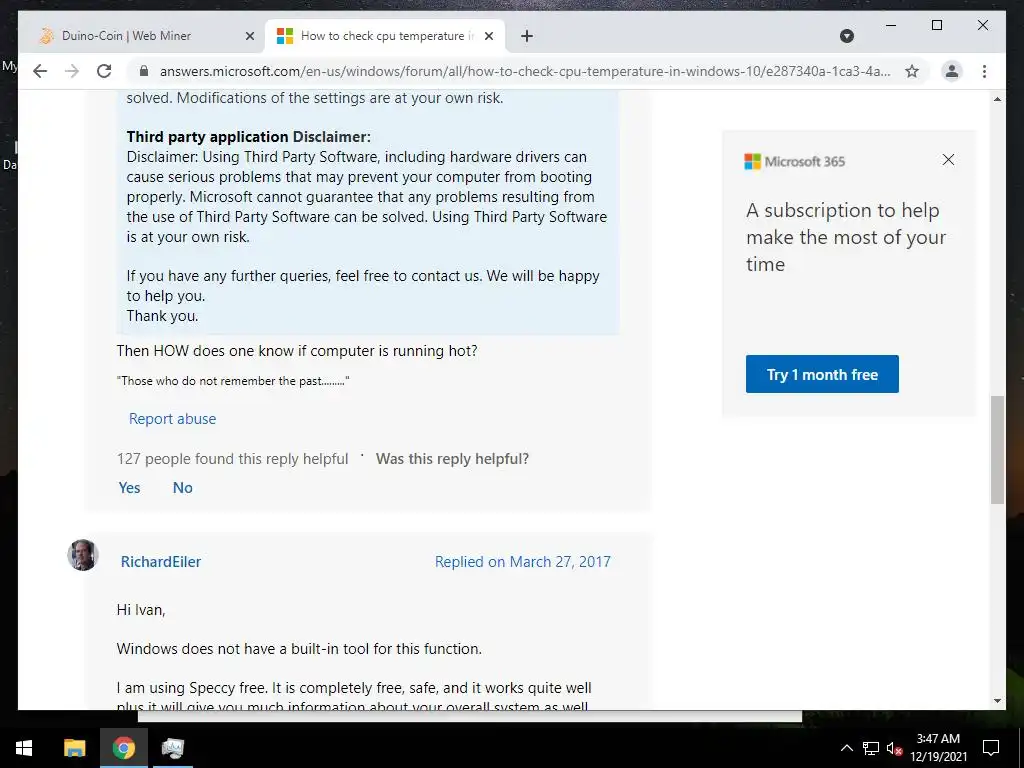Bookmark this page with the star icon

click(912, 71)
